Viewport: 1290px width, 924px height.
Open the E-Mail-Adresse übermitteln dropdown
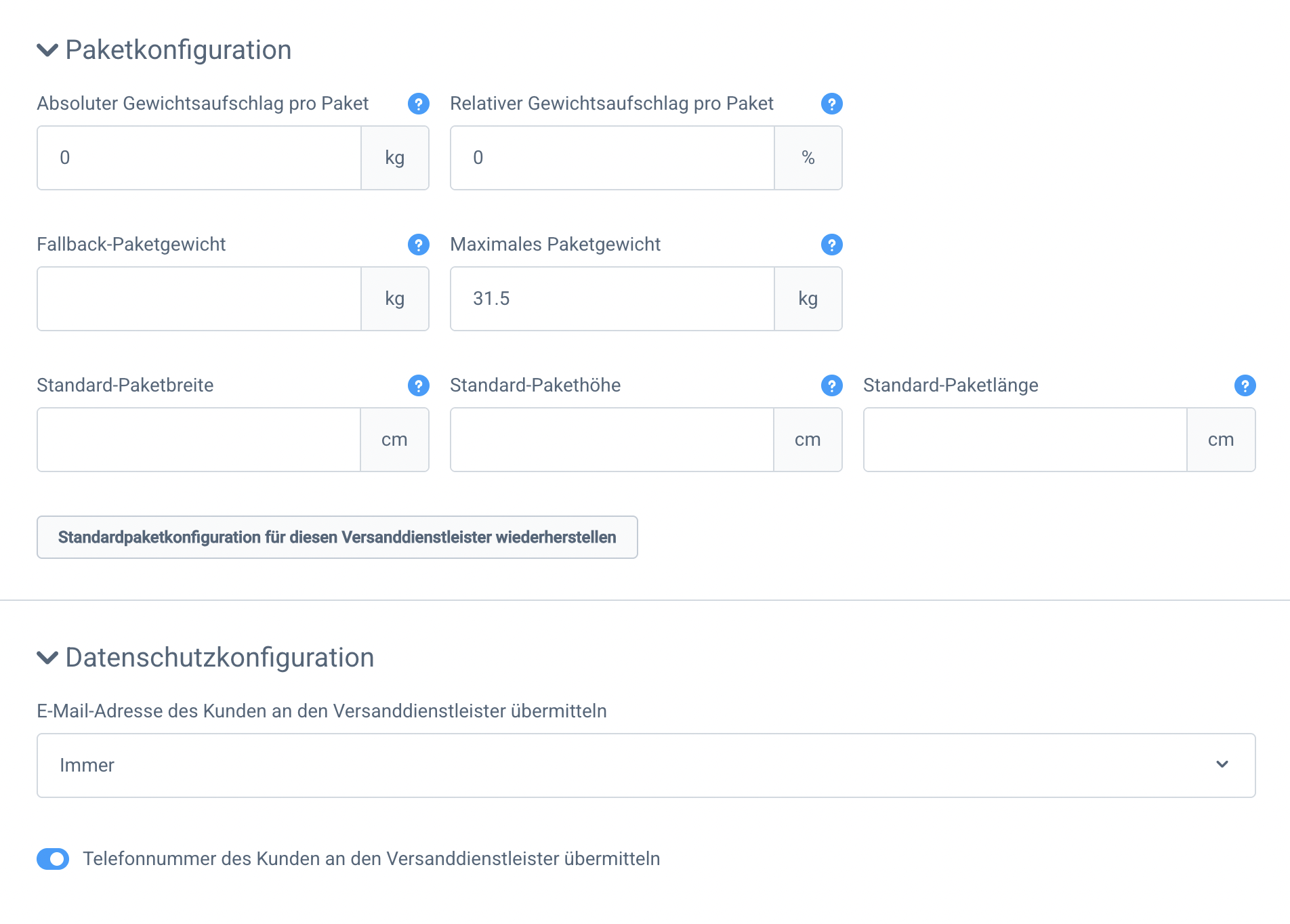[646, 765]
